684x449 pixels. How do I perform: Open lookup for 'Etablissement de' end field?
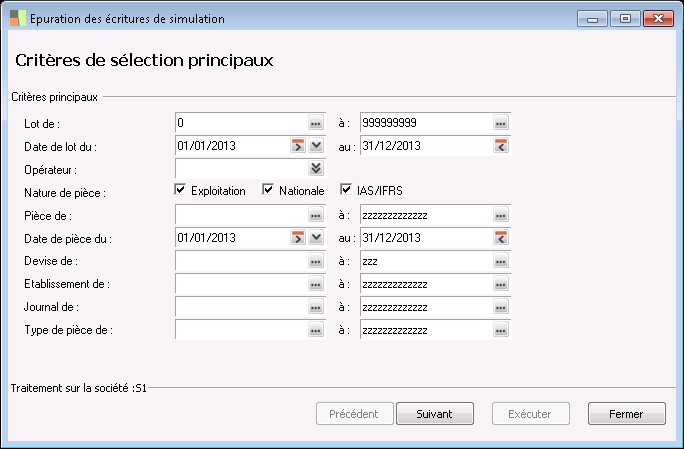click(x=501, y=284)
